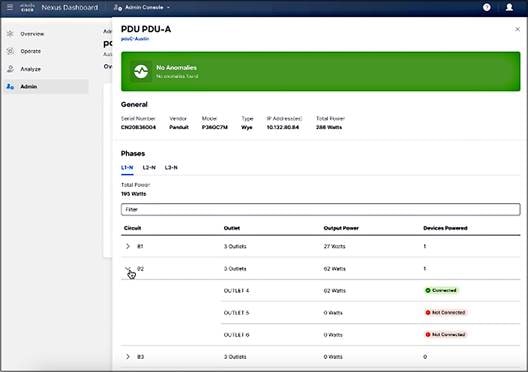Focus the Filter input field
The image size is (528, 372).
(x=321, y=209)
